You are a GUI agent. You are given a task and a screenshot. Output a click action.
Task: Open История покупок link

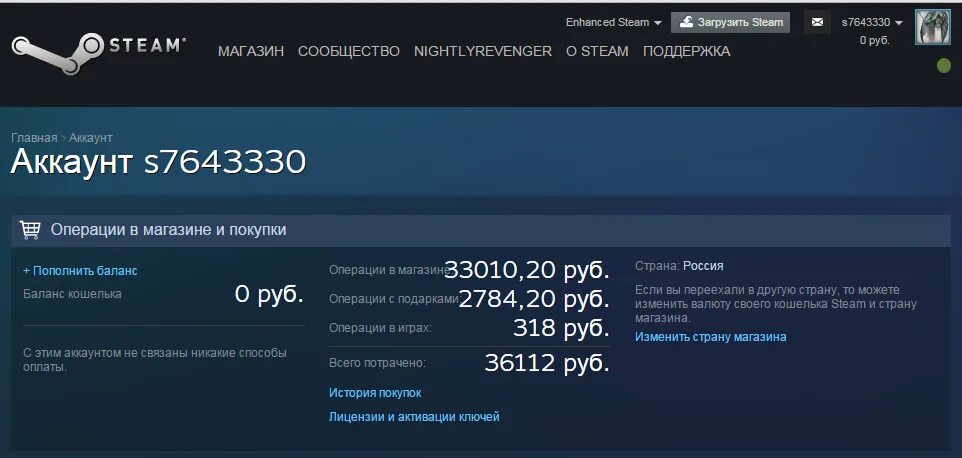tap(375, 393)
